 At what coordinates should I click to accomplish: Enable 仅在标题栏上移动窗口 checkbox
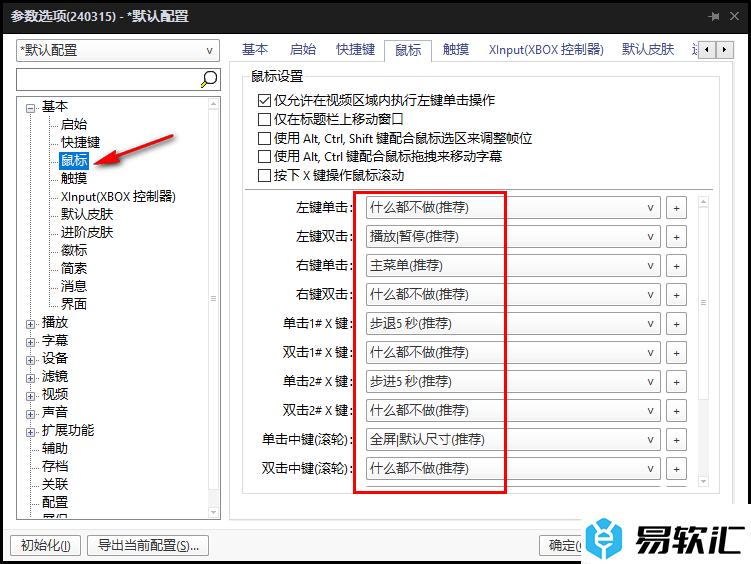click(265, 119)
